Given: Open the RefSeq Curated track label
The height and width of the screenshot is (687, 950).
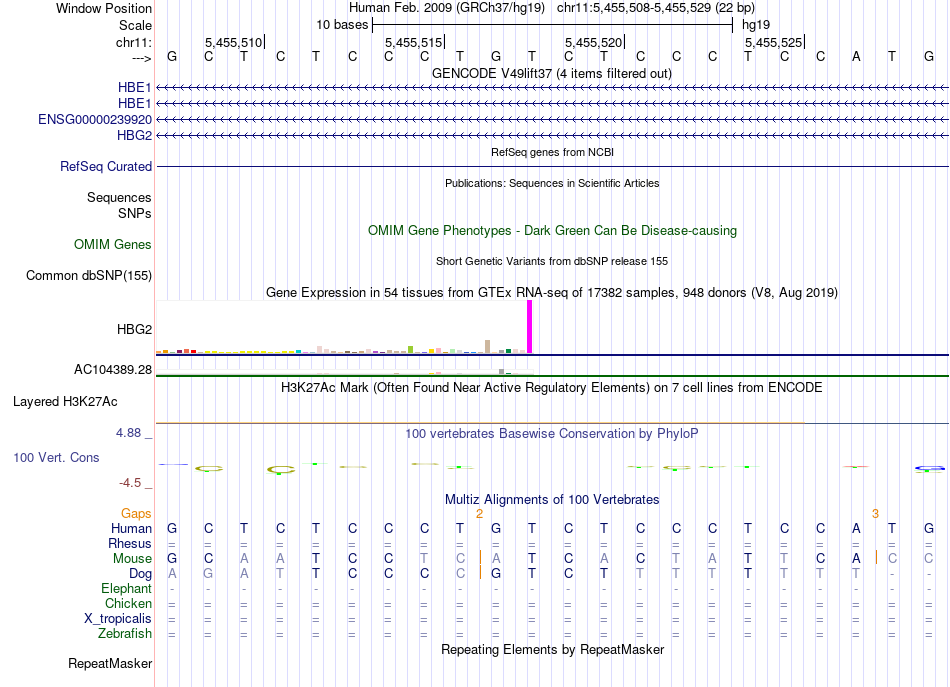Looking at the screenshot, I should point(105,166).
